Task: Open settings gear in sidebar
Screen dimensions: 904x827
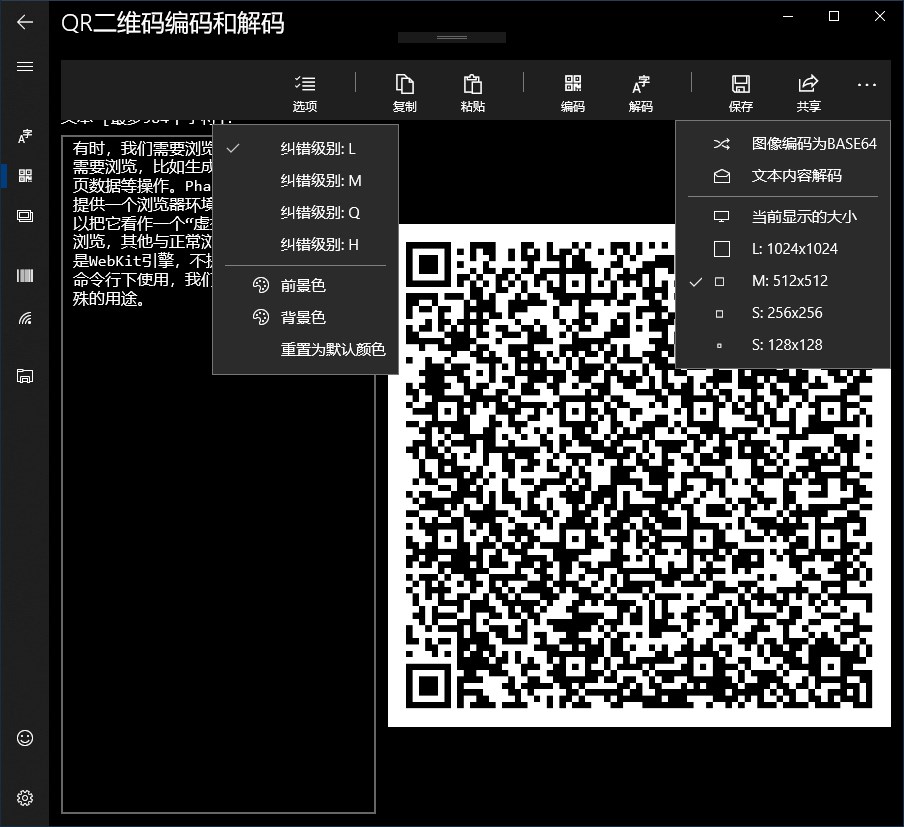Action: [25, 798]
